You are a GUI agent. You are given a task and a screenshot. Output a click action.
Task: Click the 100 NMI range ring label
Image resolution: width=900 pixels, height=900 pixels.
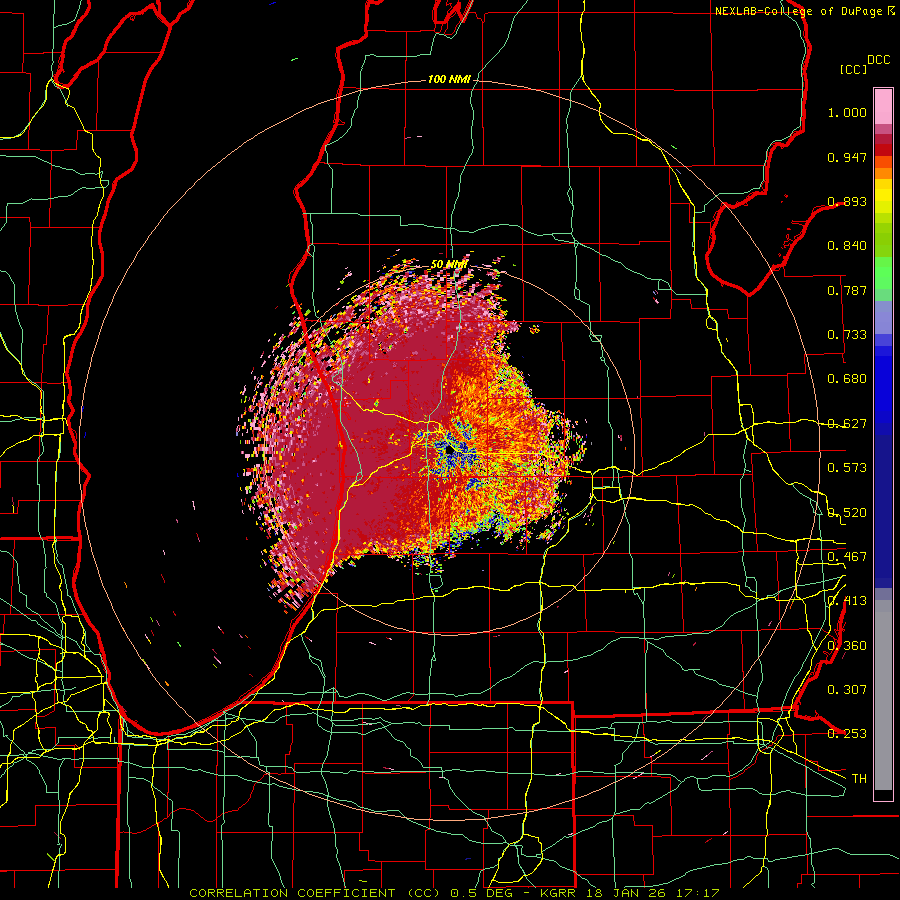pyautogui.click(x=449, y=79)
